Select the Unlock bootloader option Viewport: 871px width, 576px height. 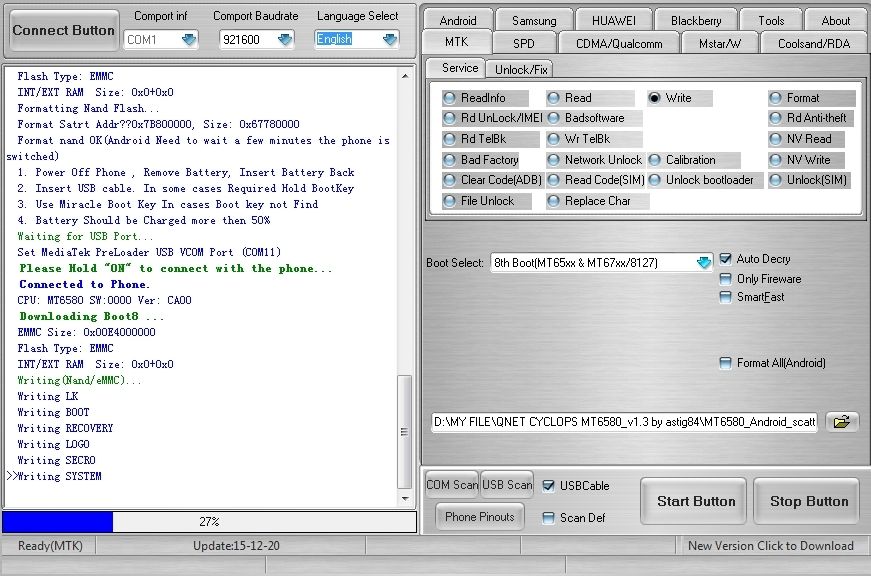[x=656, y=180]
